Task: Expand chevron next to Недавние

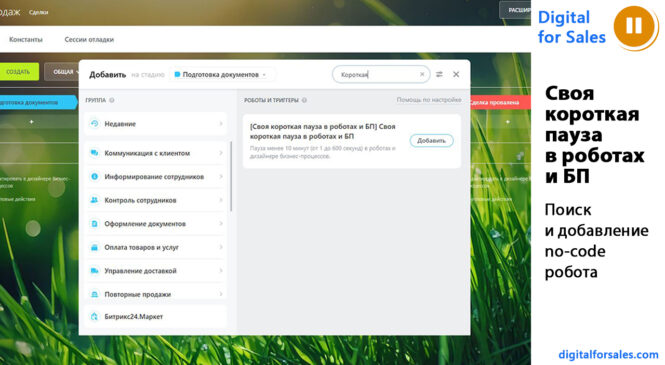Action: pyautogui.click(x=221, y=124)
